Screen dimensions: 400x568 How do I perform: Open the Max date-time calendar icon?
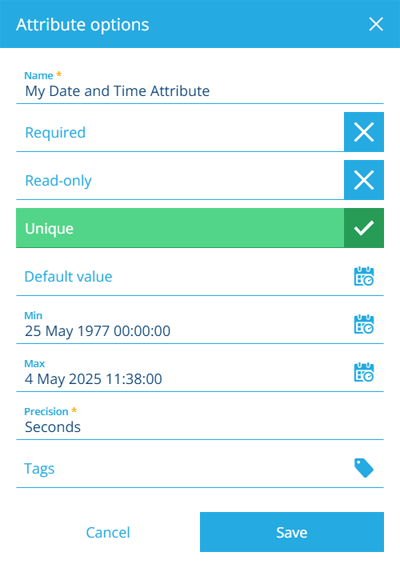(364, 372)
